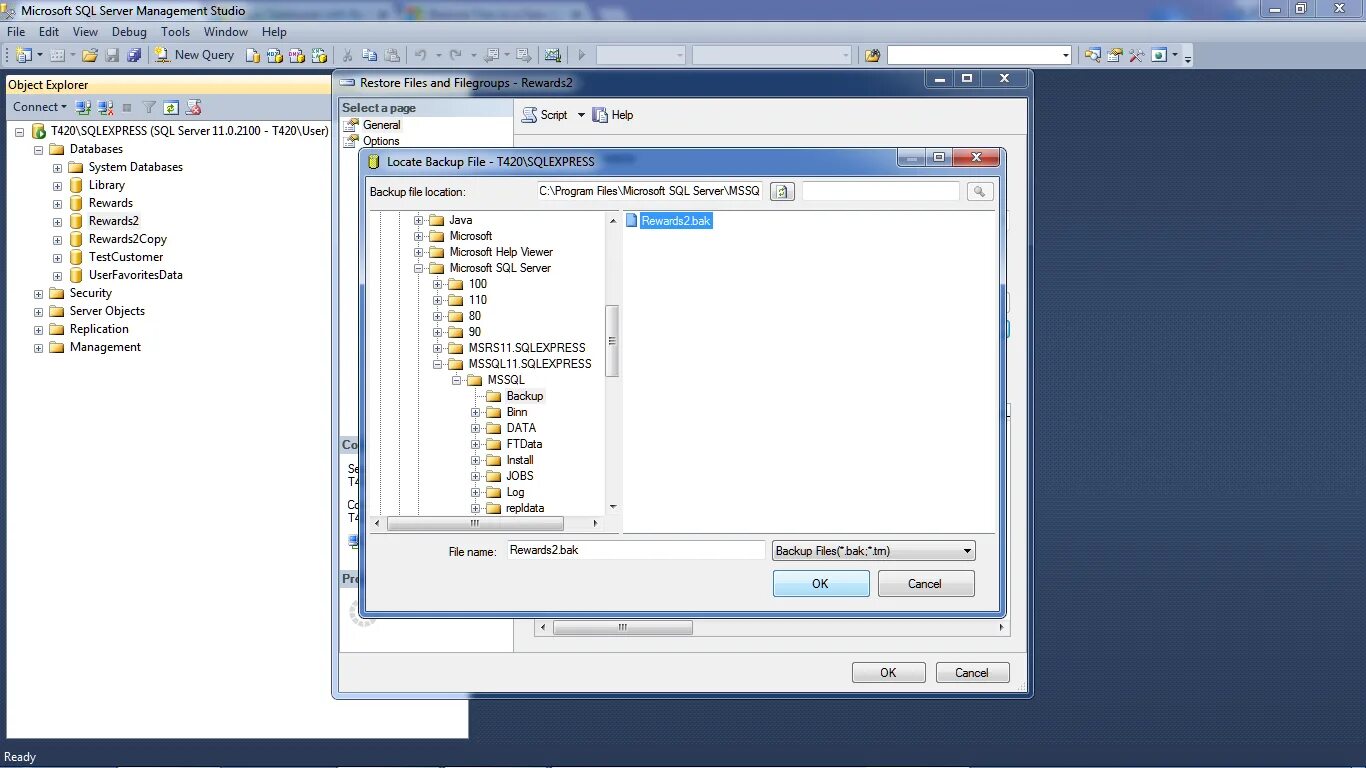This screenshot has height=768, width=1366.
Task: Click the Disconnect icon in Object Explorer
Action: (x=105, y=107)
